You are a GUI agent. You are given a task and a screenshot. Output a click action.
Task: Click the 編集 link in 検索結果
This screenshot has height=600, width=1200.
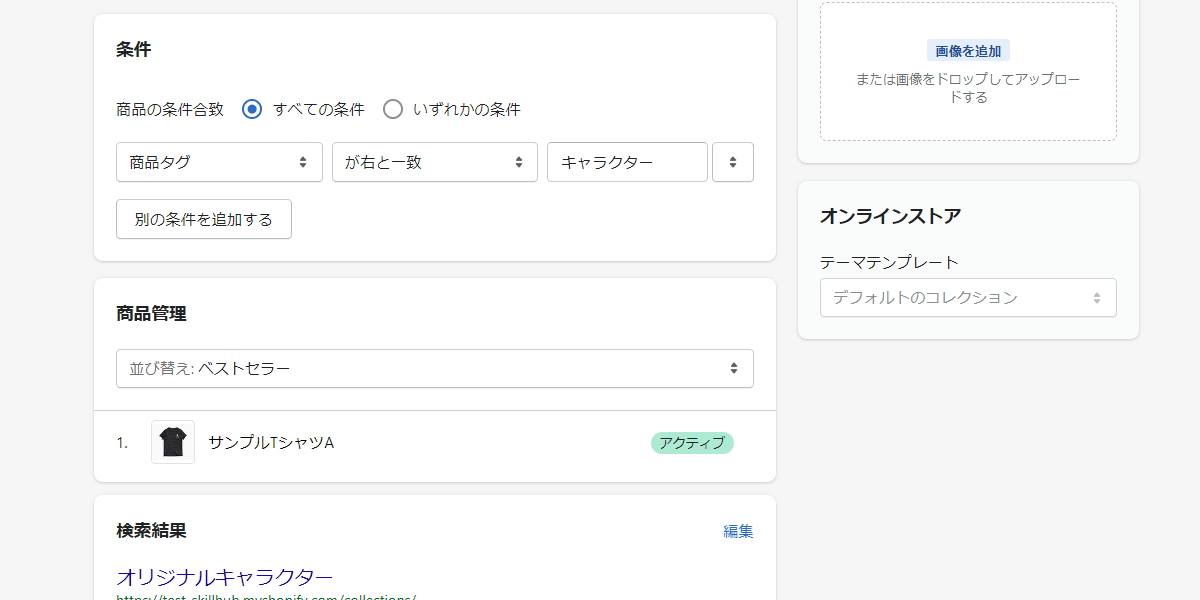(738, 531)
